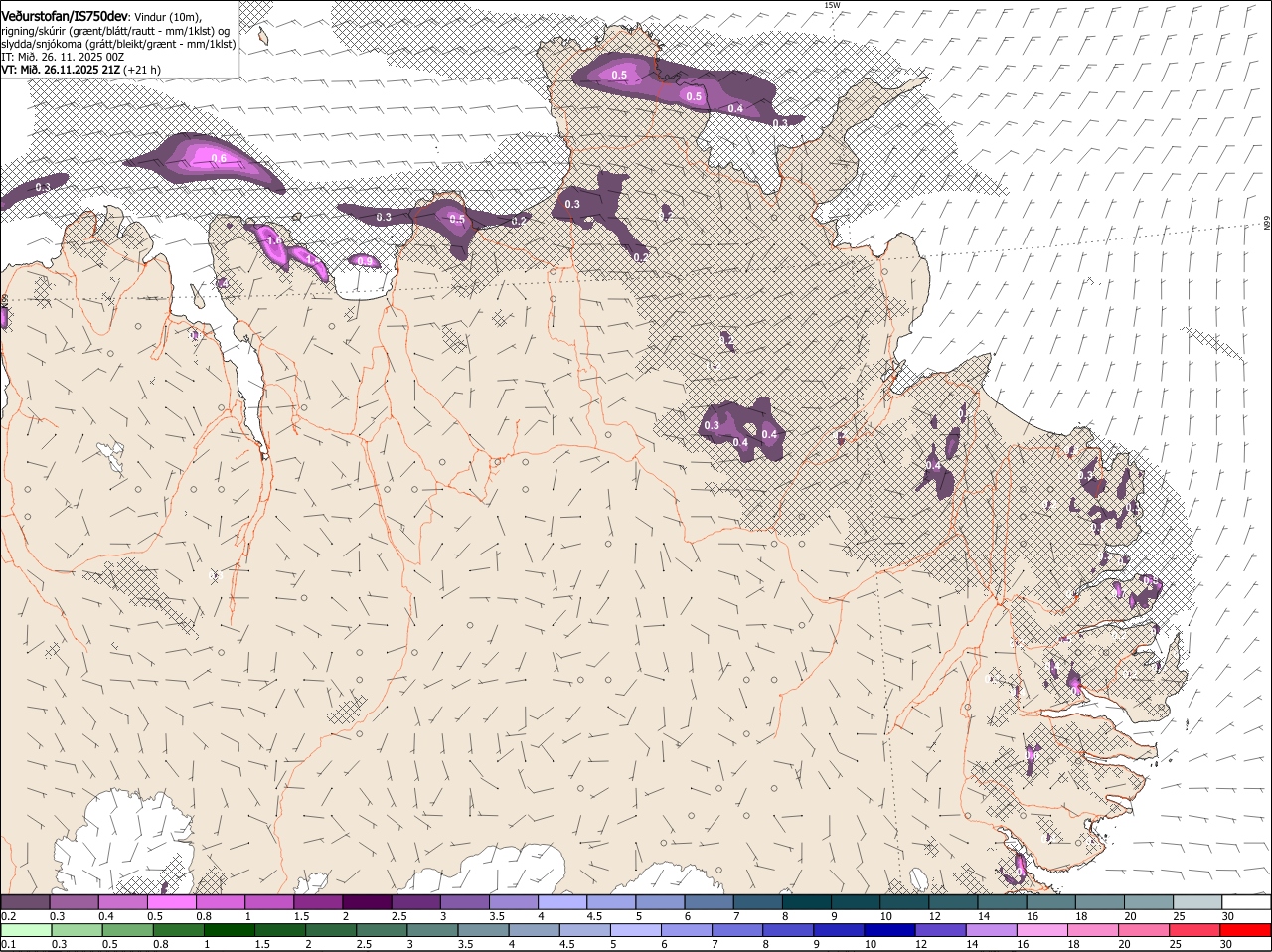The image size is (1272, 952).
Task: Pick the pink rain swatch between 18 and 20
Action: [x=1093, y=930]
